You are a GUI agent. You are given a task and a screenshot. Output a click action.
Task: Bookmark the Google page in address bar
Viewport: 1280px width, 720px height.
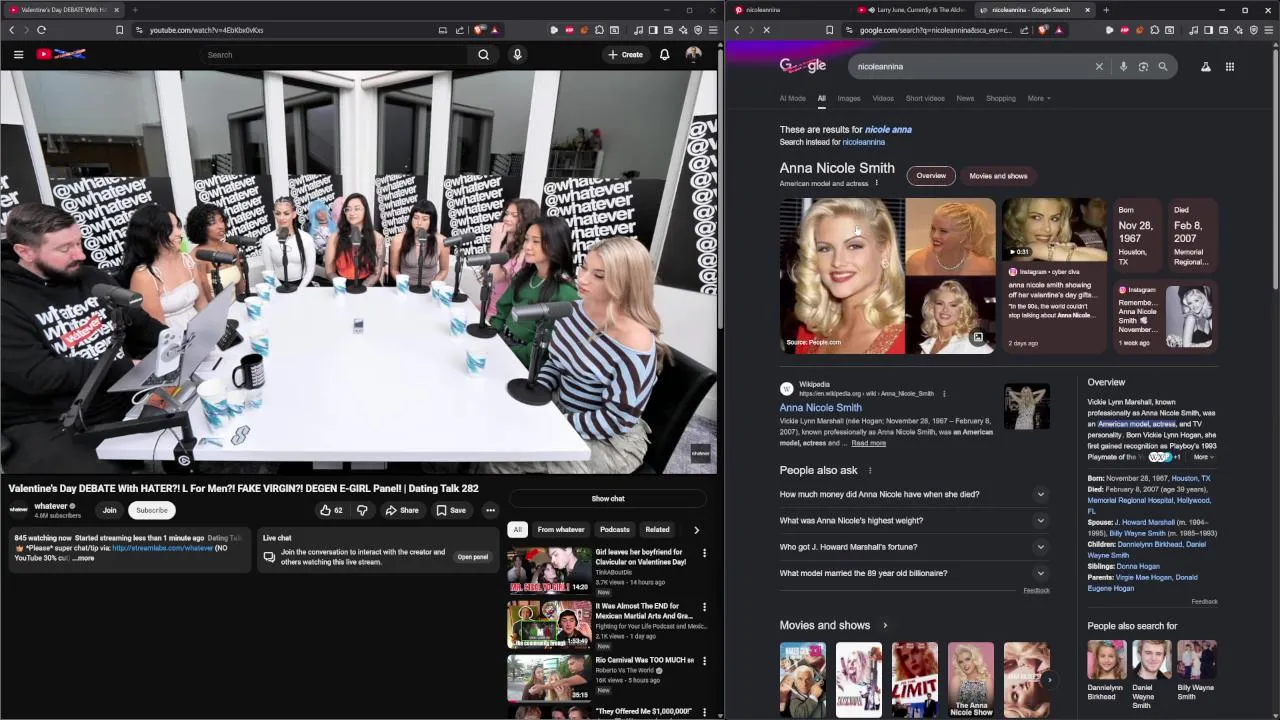(x=829, y=30)
